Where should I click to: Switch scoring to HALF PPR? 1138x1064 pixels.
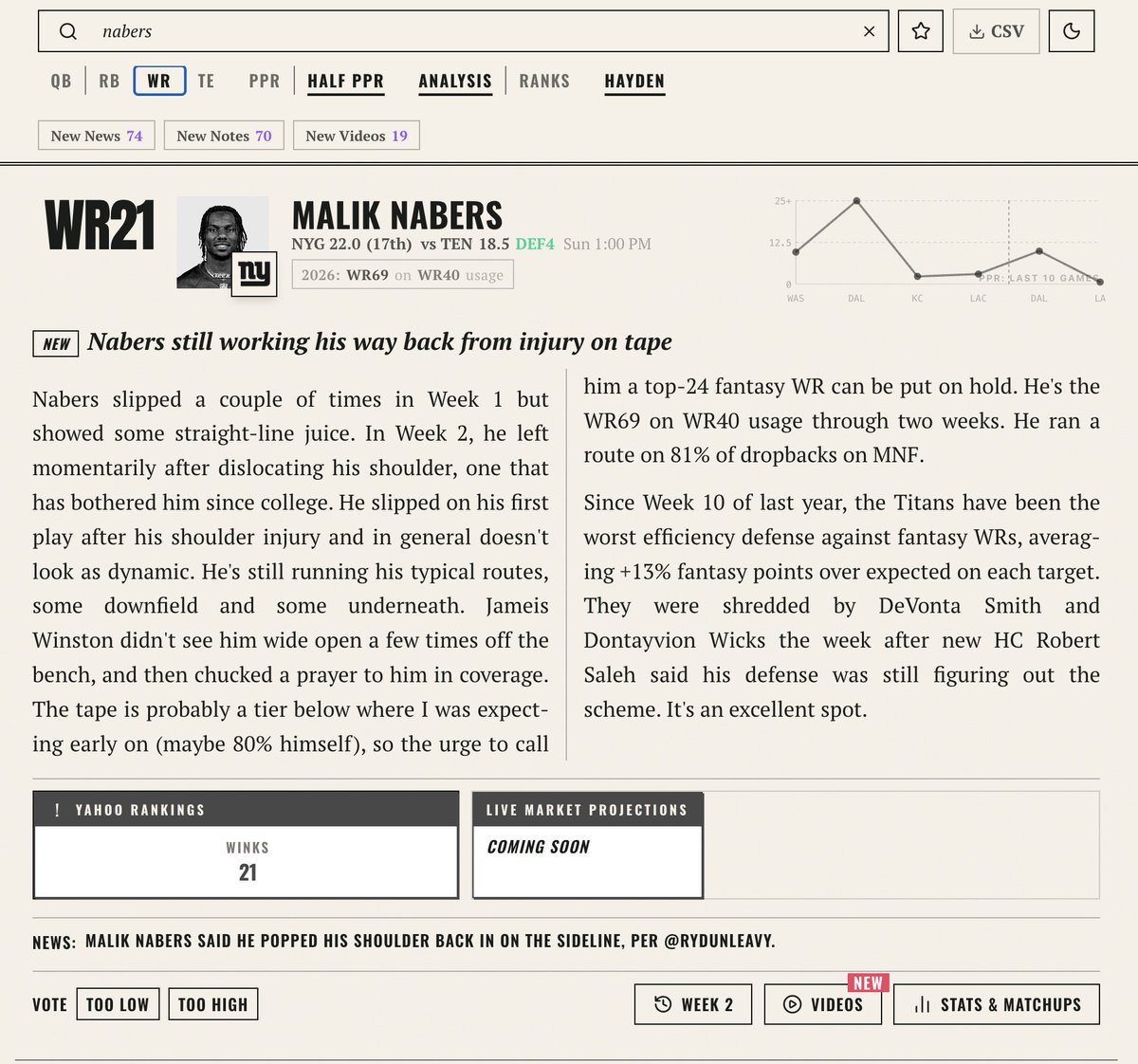(x=345, y=82)
